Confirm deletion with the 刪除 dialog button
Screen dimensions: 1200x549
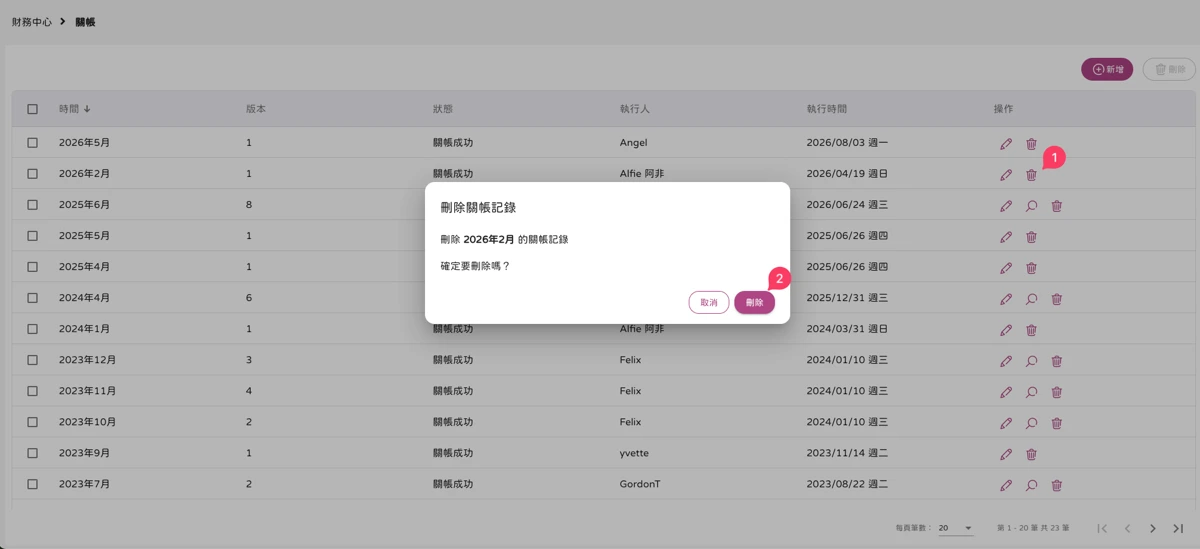tap(754, 302)
